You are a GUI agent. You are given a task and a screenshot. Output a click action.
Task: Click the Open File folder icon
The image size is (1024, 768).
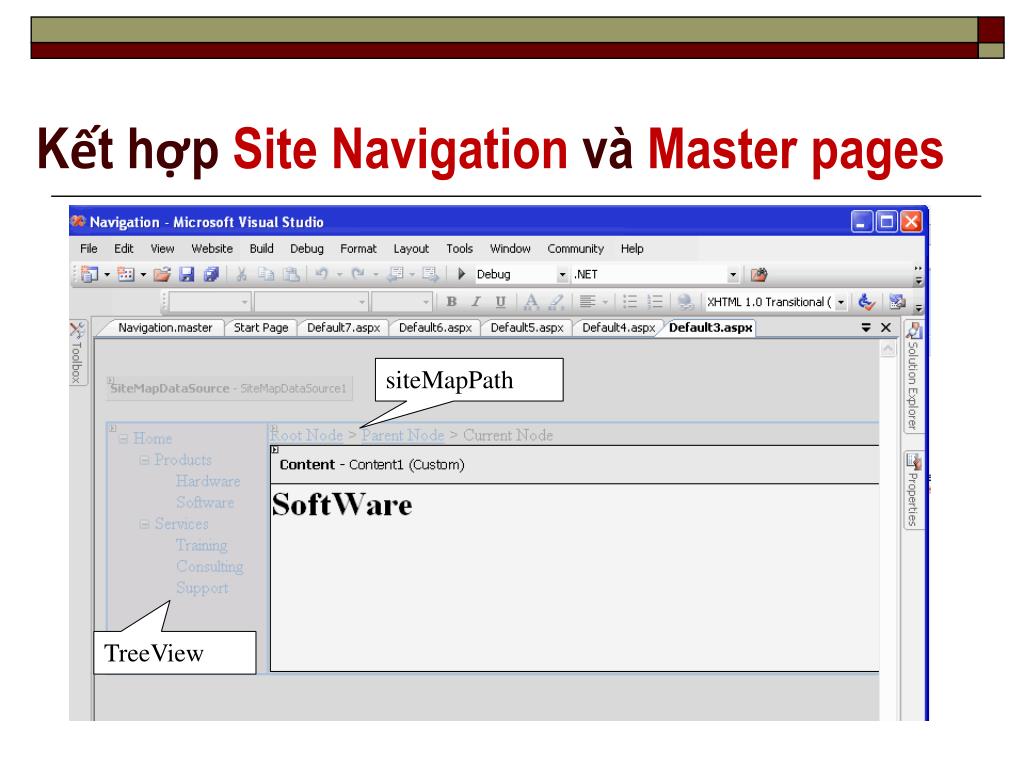pyautogui.click(x=162, y=274)
